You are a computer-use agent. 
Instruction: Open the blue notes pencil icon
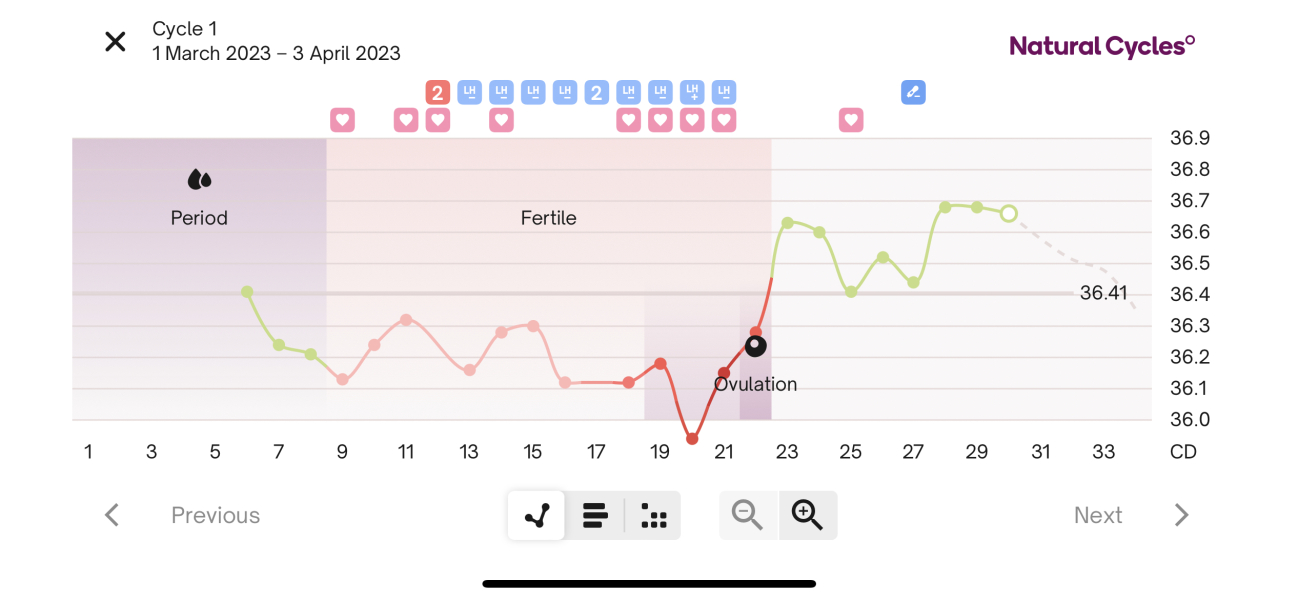(912, 93)
